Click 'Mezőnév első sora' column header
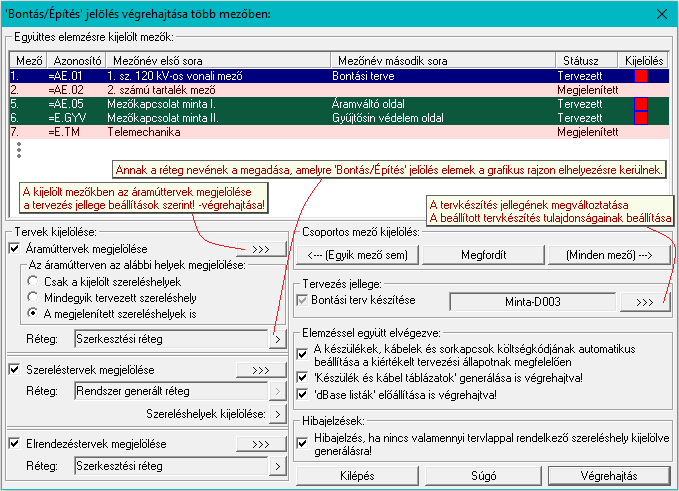 [x=219, y=61]
